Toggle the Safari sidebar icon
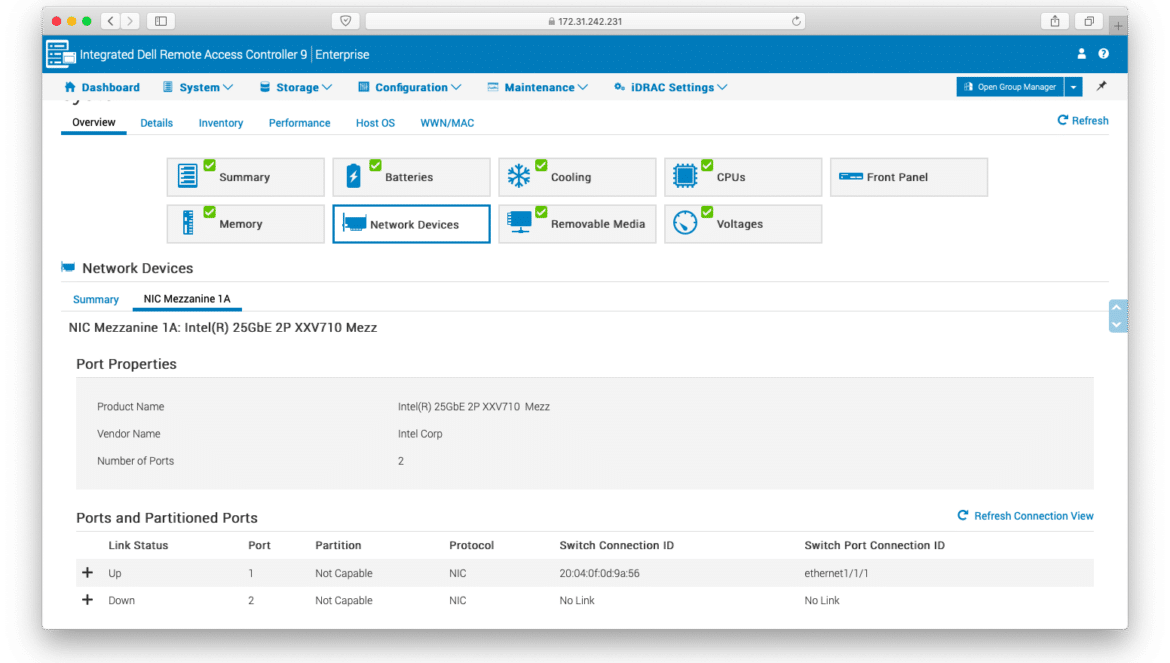Image resolution: width=1170 pixels, height=663 pixels. pyautogui.click(x=160, y=21)
